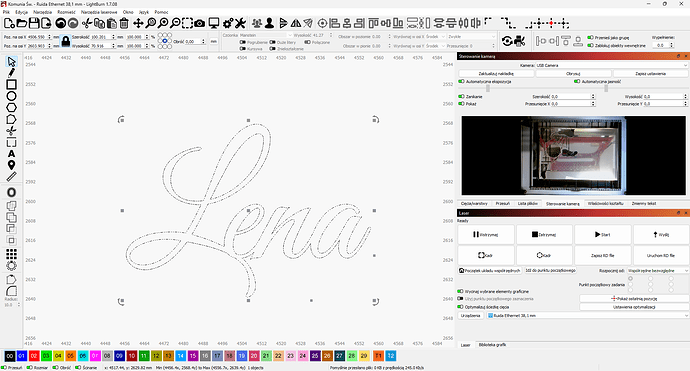Choose the Position Laser pin tool

tap(11, 165)
